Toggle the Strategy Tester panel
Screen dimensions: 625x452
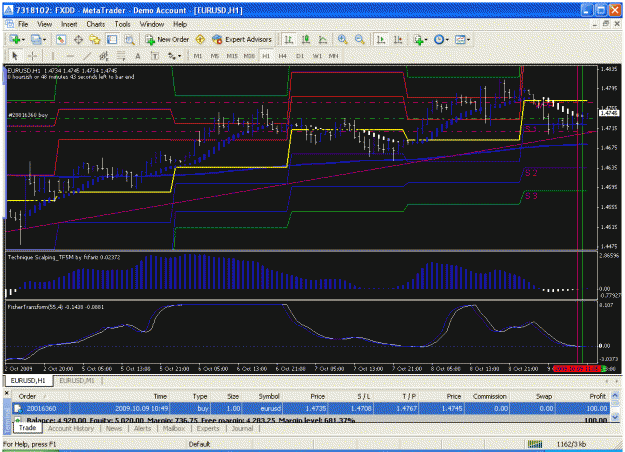(x=129, y=39)
